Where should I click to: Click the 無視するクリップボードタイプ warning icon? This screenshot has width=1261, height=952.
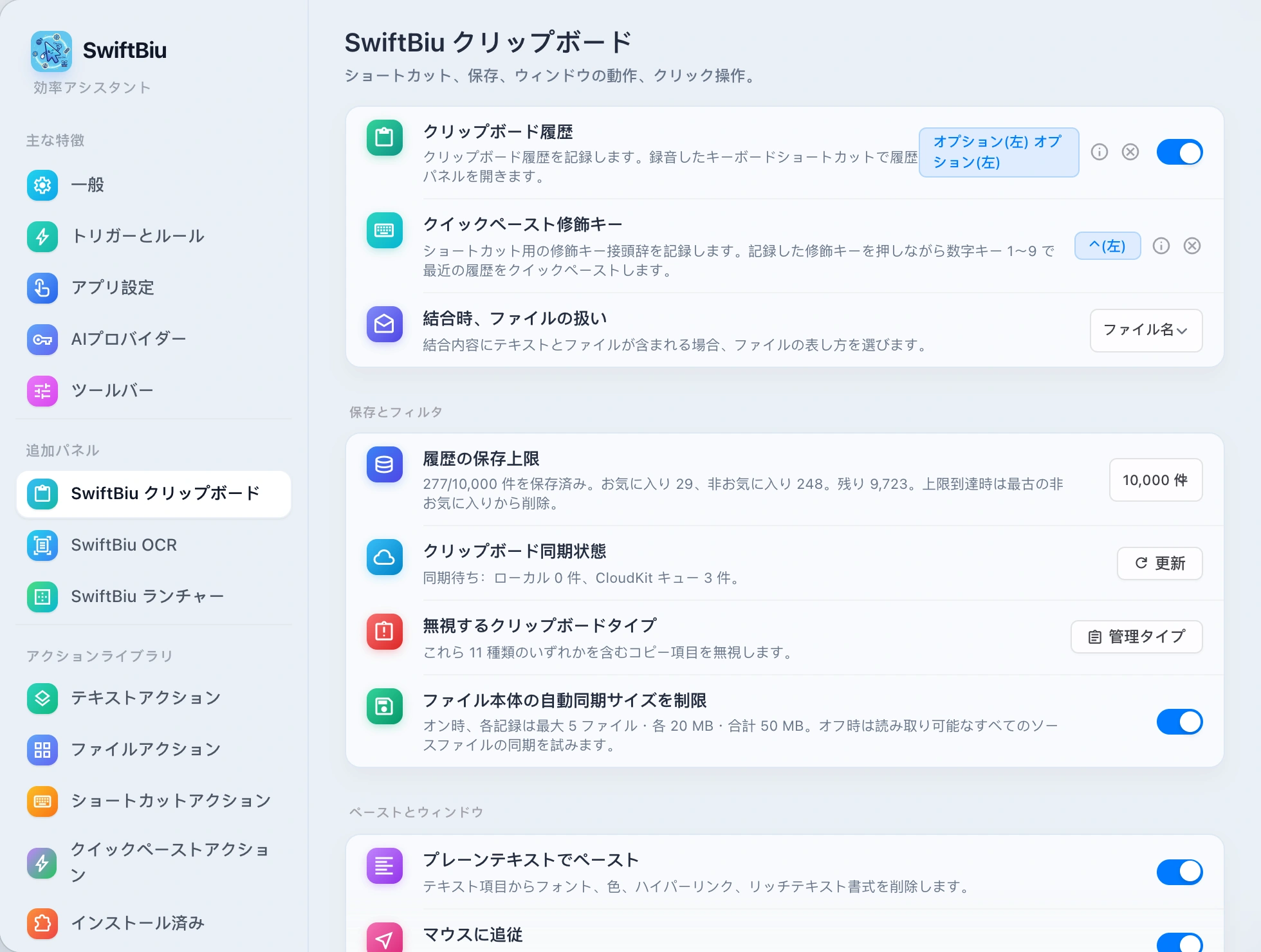pyautogui.click(x=385, y=632)
